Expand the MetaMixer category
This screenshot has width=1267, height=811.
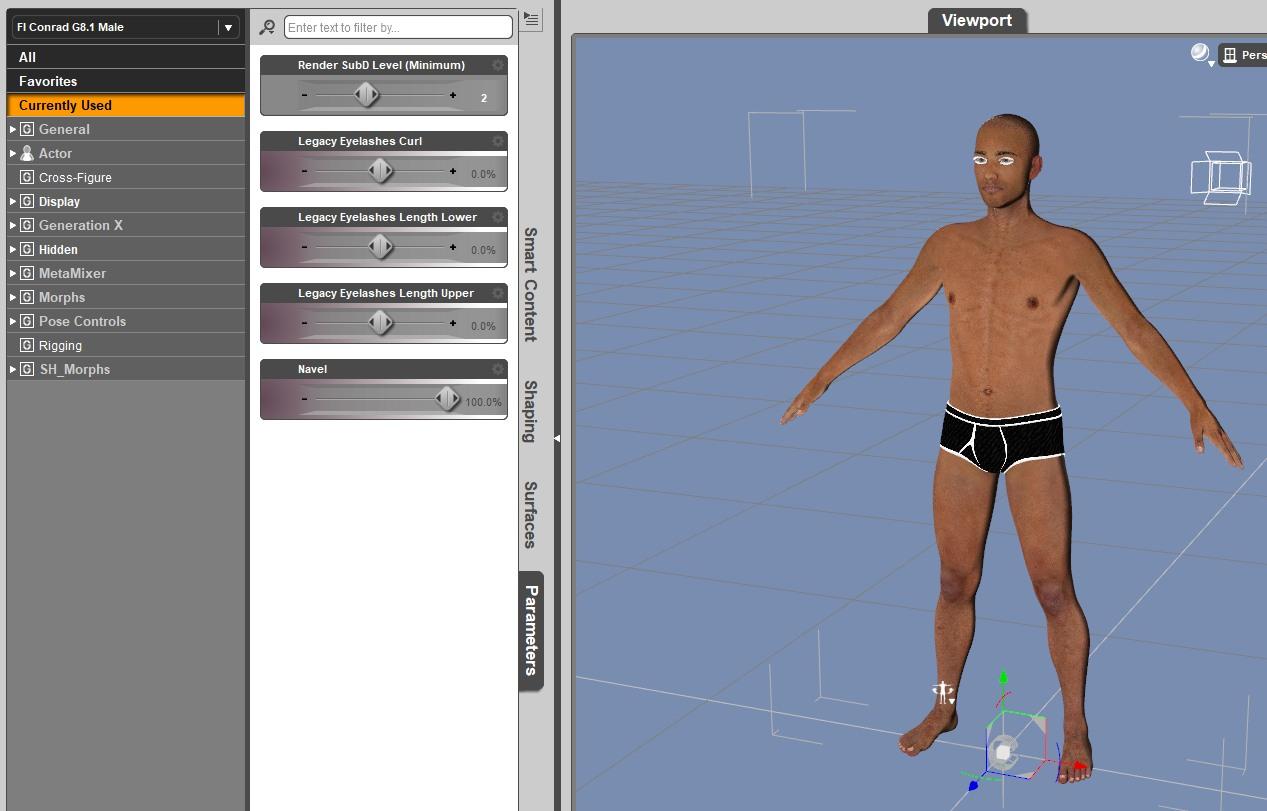pyautogui.click(x=13, y=273)
